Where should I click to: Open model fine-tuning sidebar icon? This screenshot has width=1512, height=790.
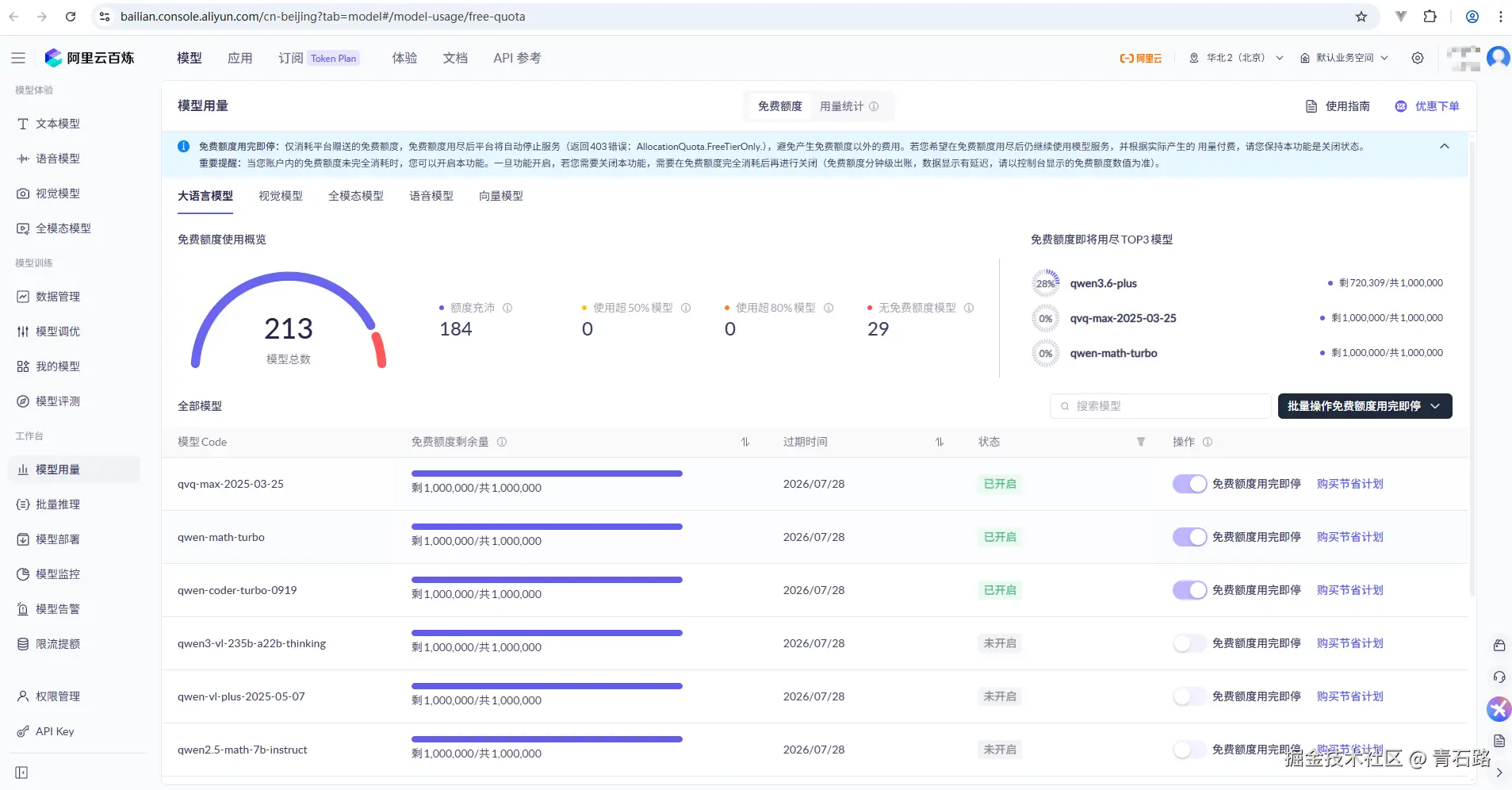coord(23,332)
